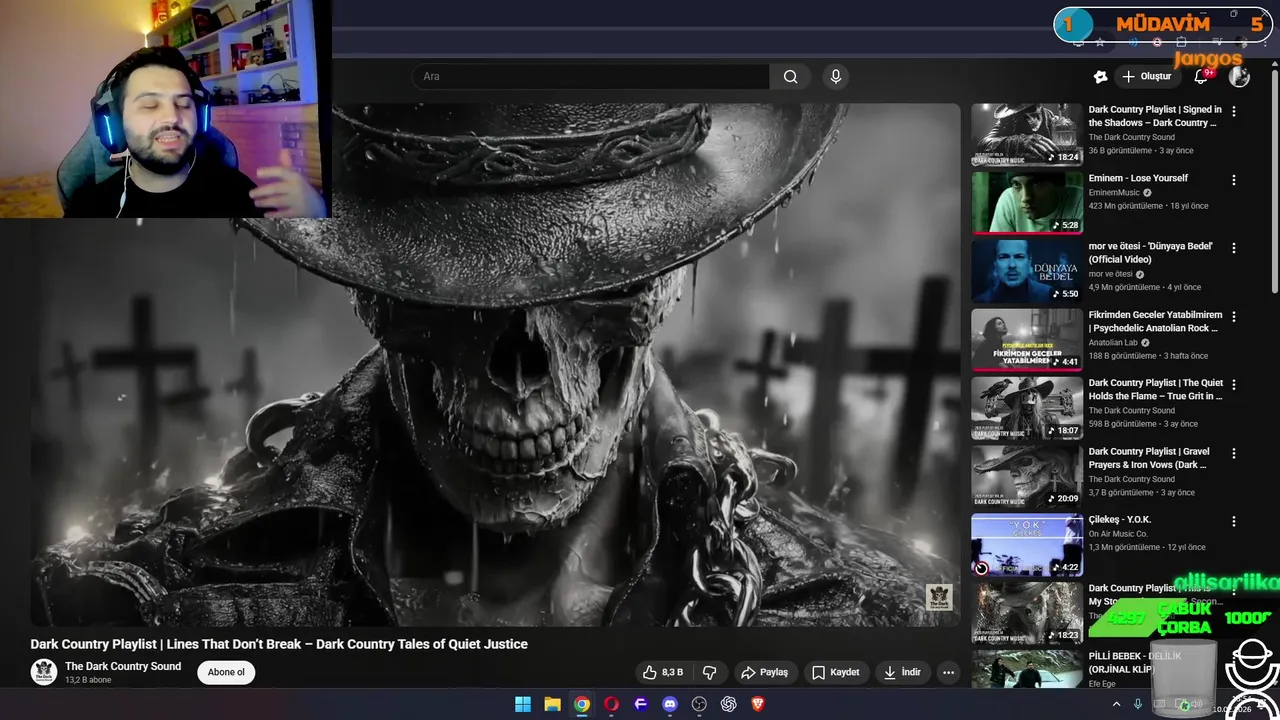The width and height of the screenshot is (1280, 720).
Task: Dislike the Dark Country video
Action: point(710,672)
